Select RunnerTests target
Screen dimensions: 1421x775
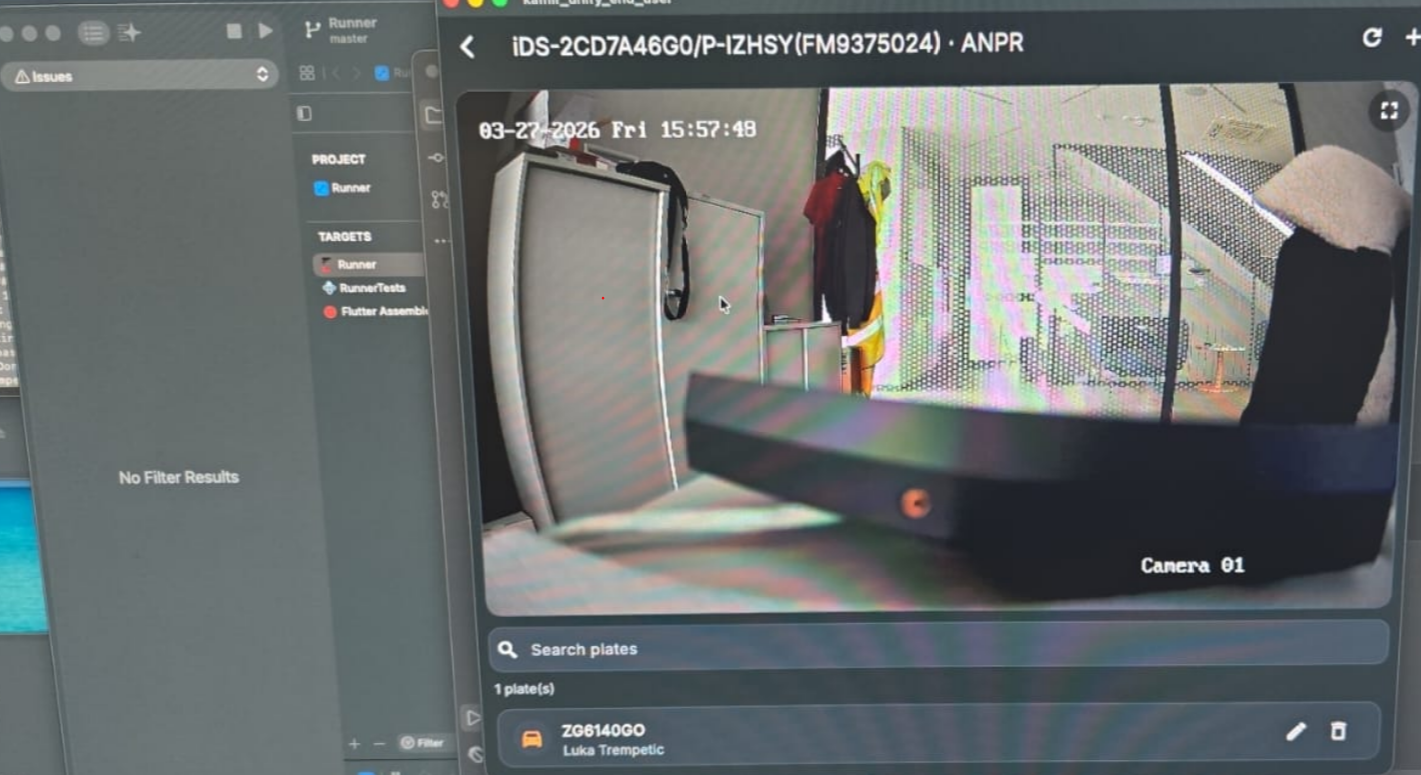pyautogui.click(x=371, y=288)
